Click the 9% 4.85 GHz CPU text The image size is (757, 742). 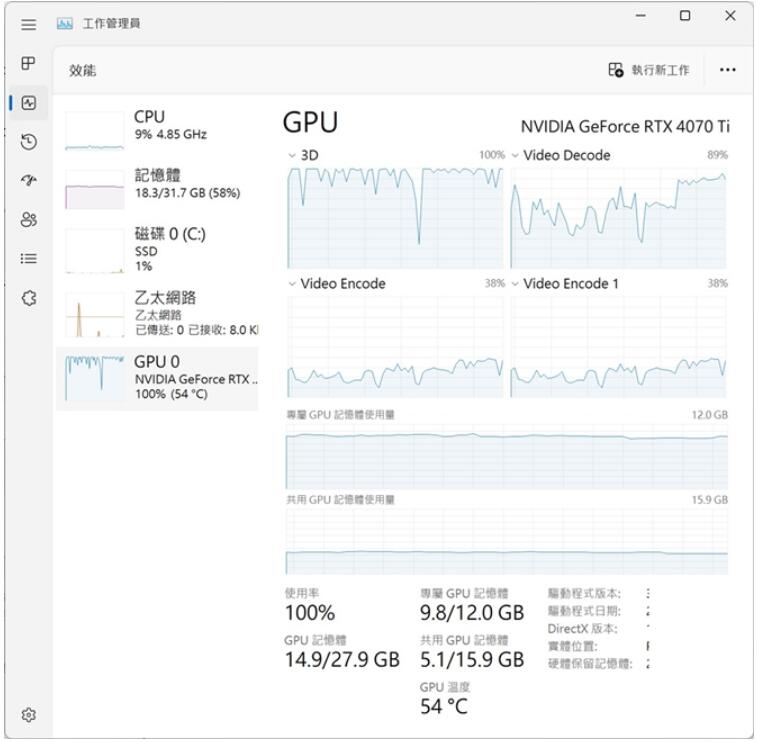(171, 134)
